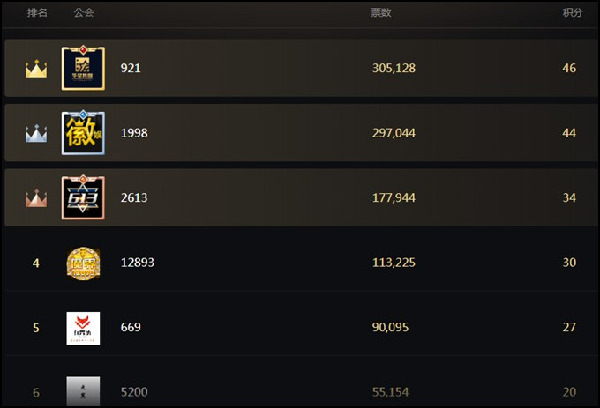
Task: Click the score value 27
Action: 569,327
